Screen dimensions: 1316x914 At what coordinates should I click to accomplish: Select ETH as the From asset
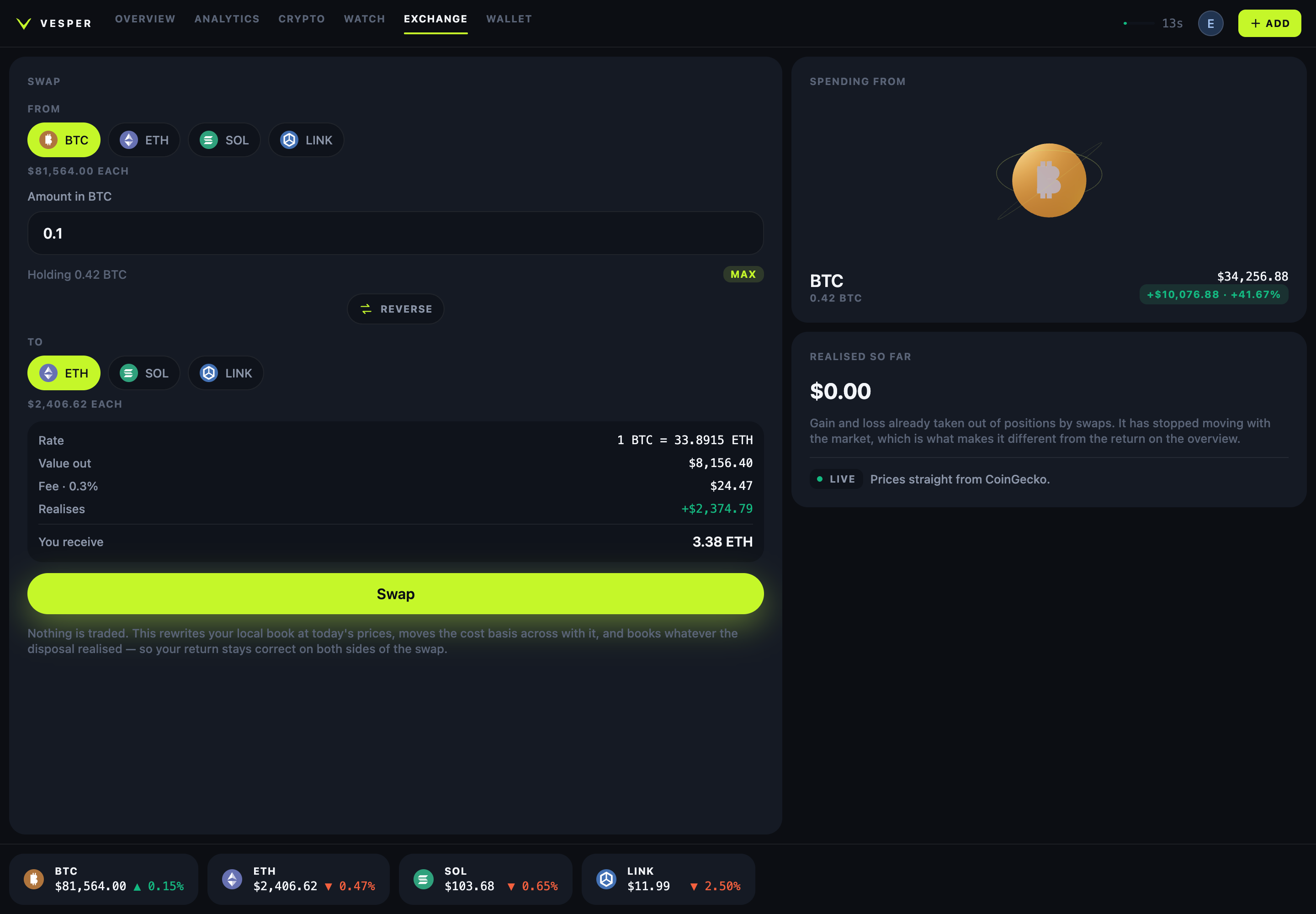tap(144, 140)
